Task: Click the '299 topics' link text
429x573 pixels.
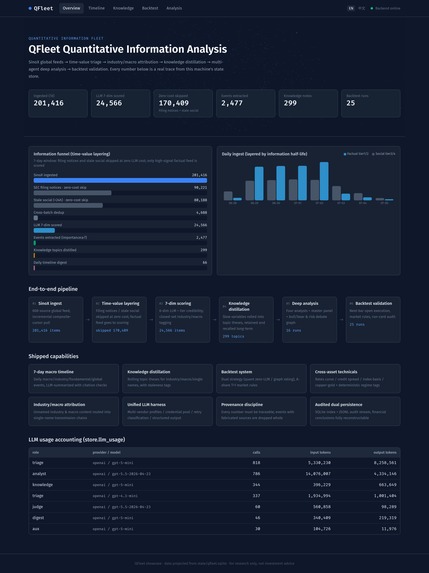Action: 234,336
